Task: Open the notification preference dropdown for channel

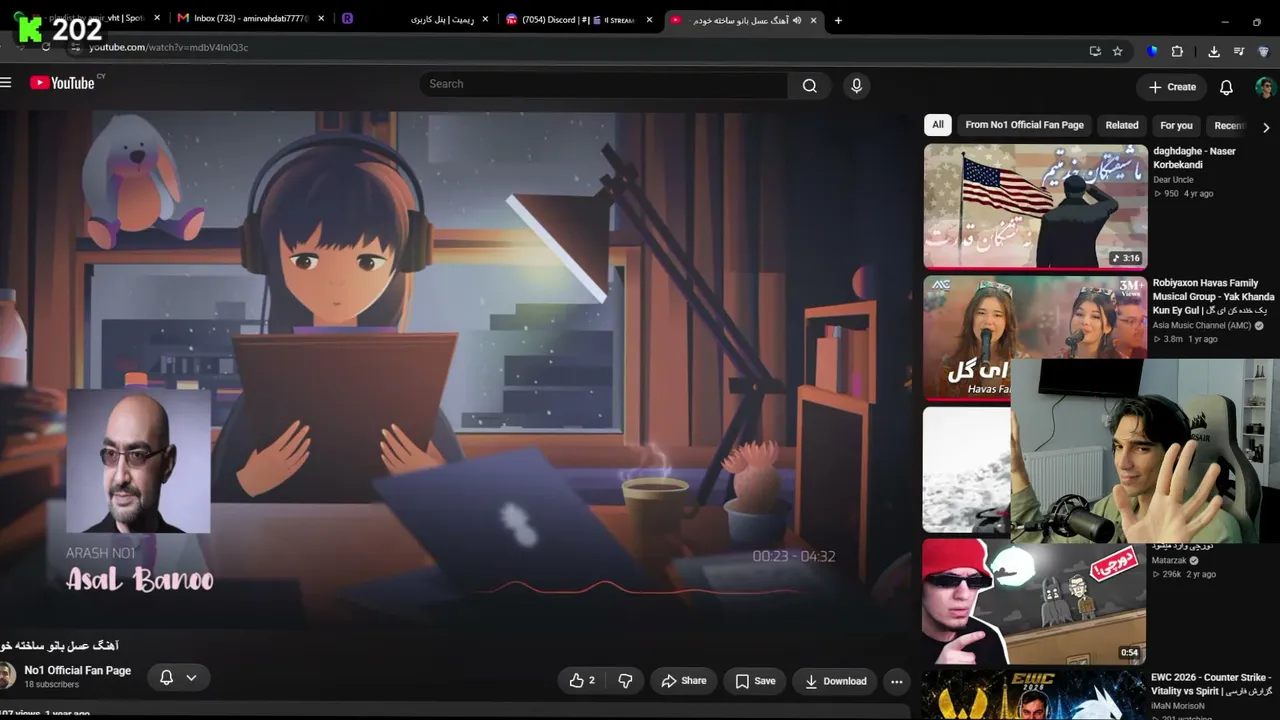Action: click(x=179, y=677)
